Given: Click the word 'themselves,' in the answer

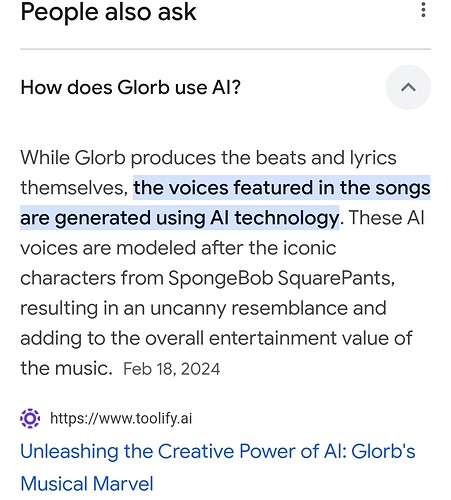Looking at the screenshot, I should (x=74, y=188).
